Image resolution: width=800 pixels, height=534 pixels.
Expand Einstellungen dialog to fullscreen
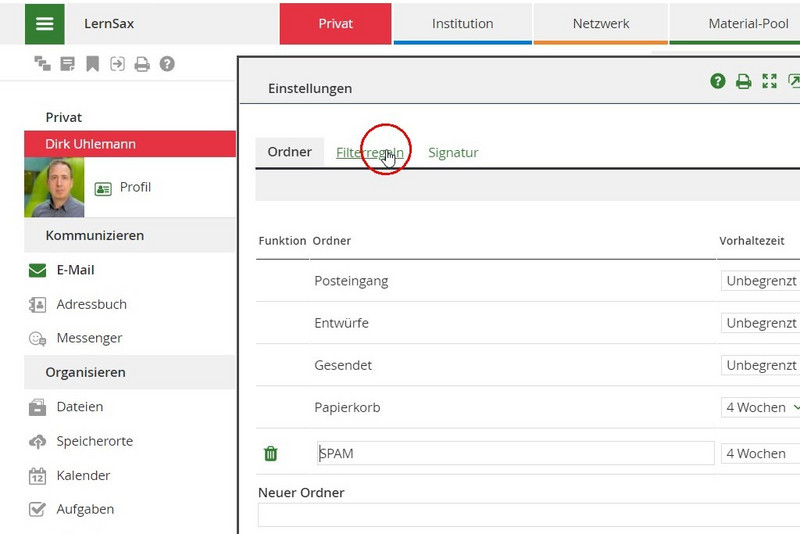click(x=769, y=82)
